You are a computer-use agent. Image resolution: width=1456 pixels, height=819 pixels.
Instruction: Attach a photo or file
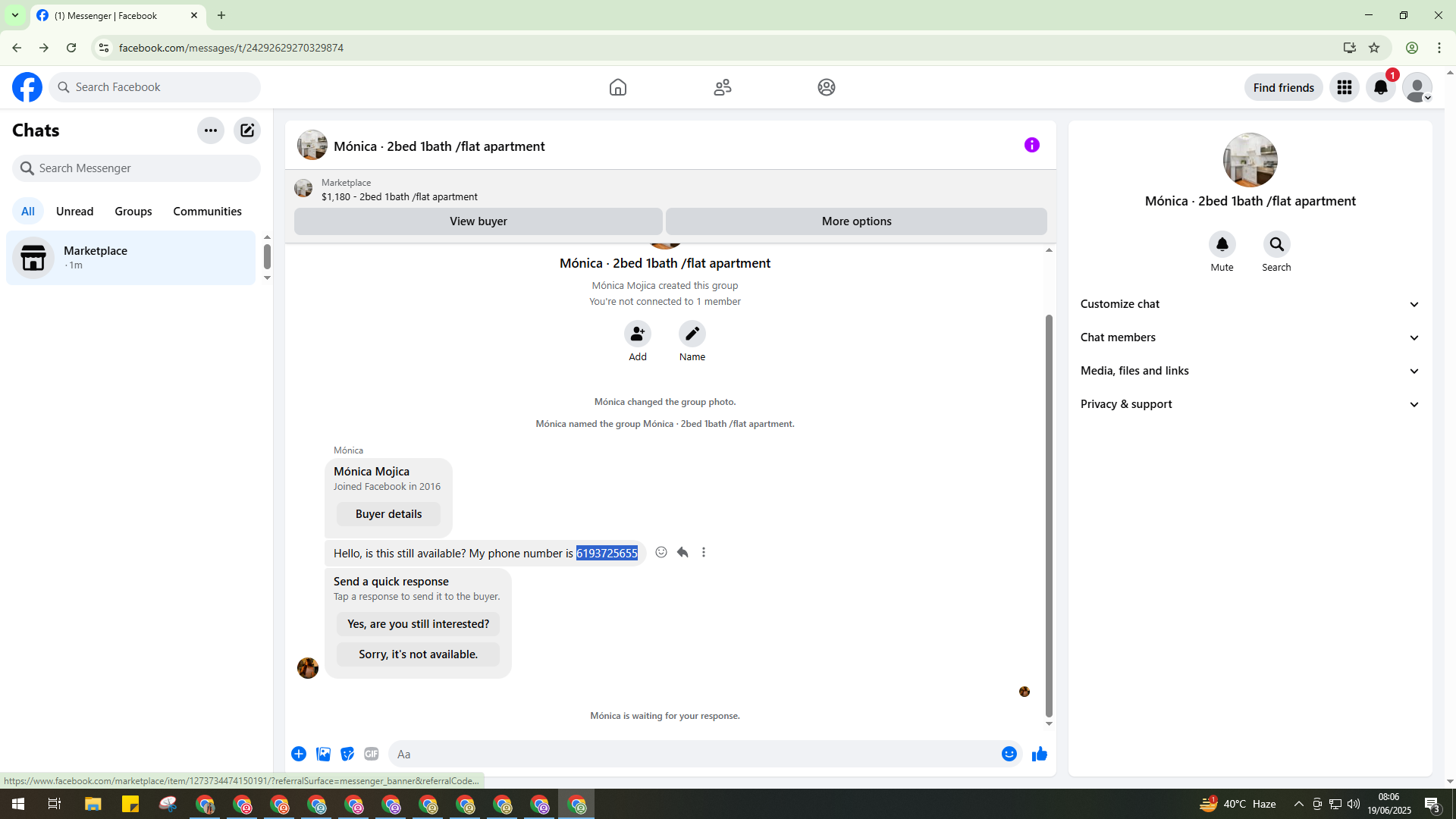coord(323,754)
